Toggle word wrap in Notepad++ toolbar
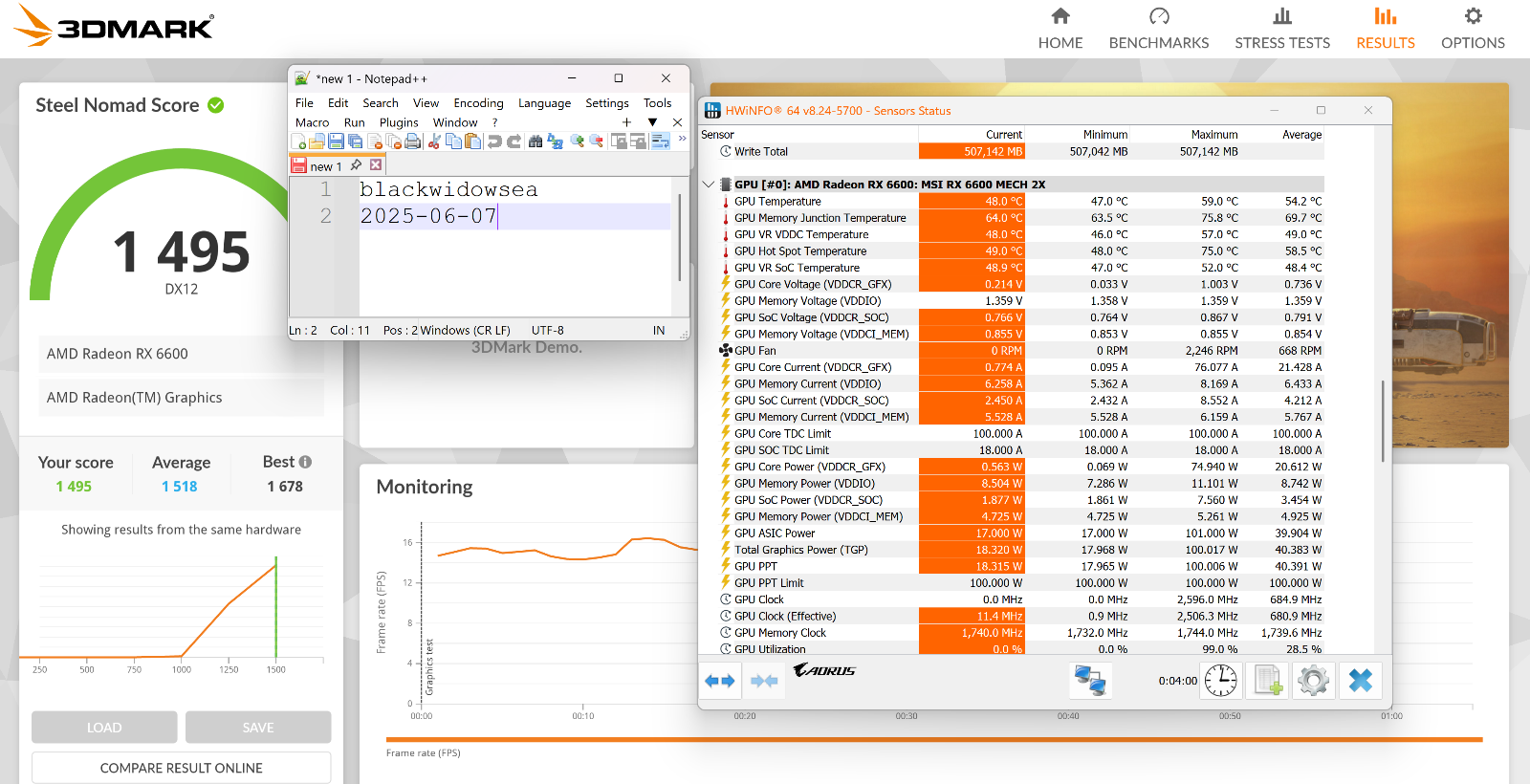1530x784 pixels. click(660, 141)
